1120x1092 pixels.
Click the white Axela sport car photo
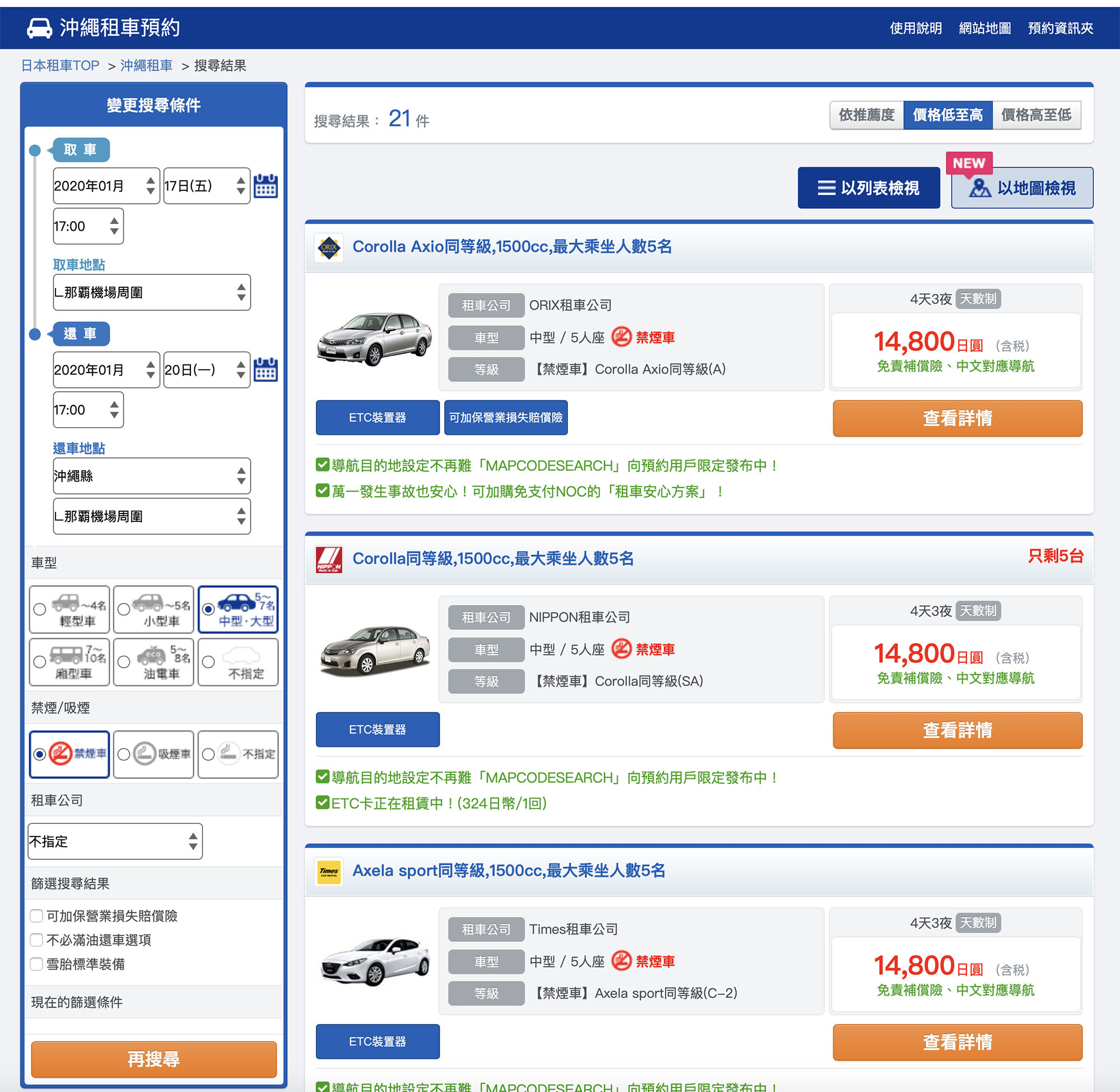(x=375, y=962)
